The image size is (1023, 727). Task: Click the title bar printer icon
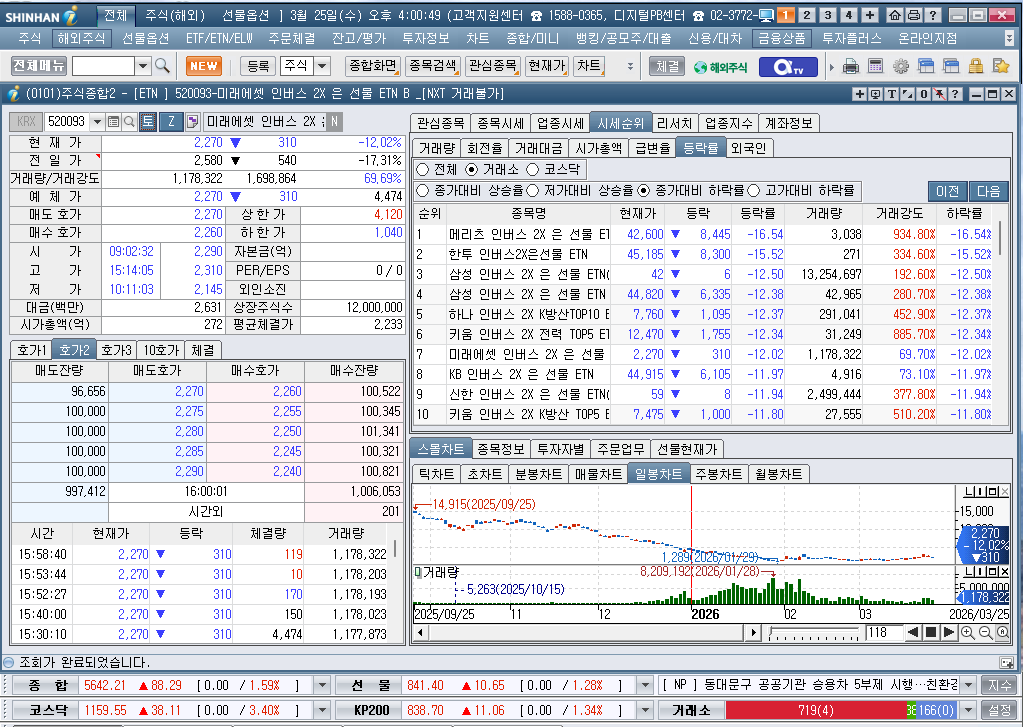(914, 15)
